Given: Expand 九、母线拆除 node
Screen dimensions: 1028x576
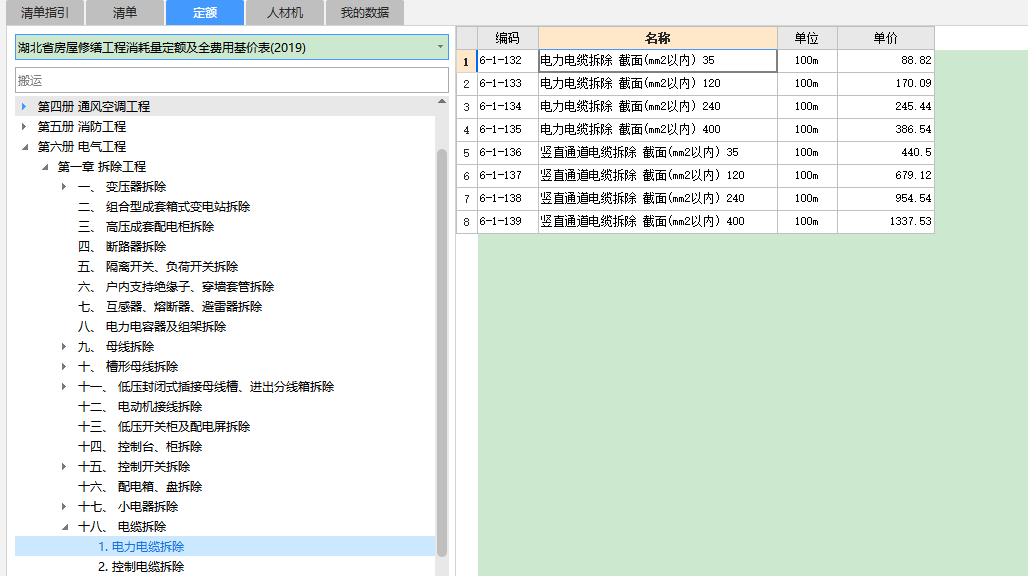Looking at the screenshot, I should 64,347.
